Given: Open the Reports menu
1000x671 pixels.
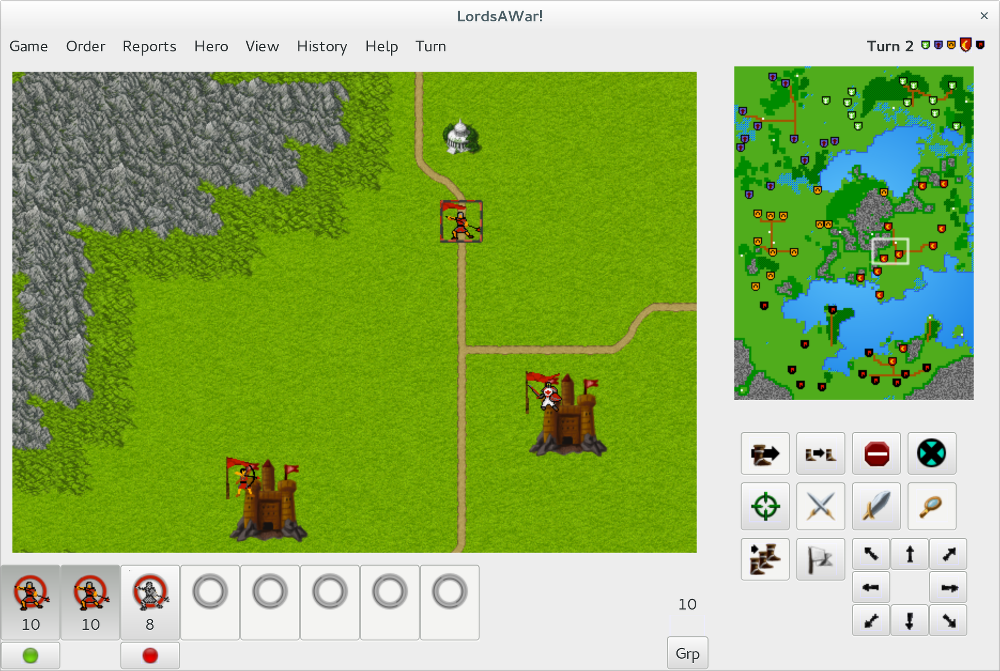Looking at the screenshot, I should click(x=149, y=46).
